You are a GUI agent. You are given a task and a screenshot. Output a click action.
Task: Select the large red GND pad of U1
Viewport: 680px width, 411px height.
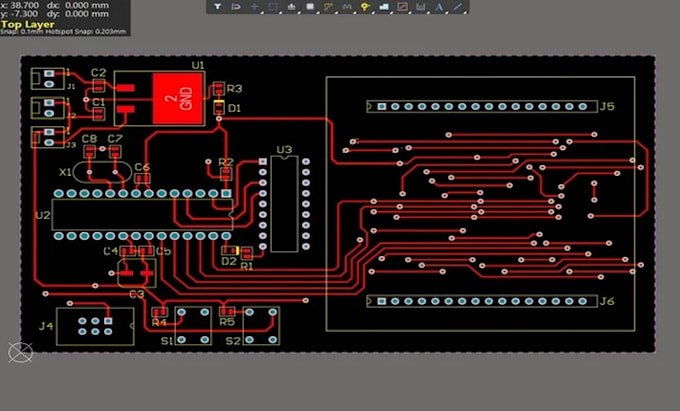[178, 98]
